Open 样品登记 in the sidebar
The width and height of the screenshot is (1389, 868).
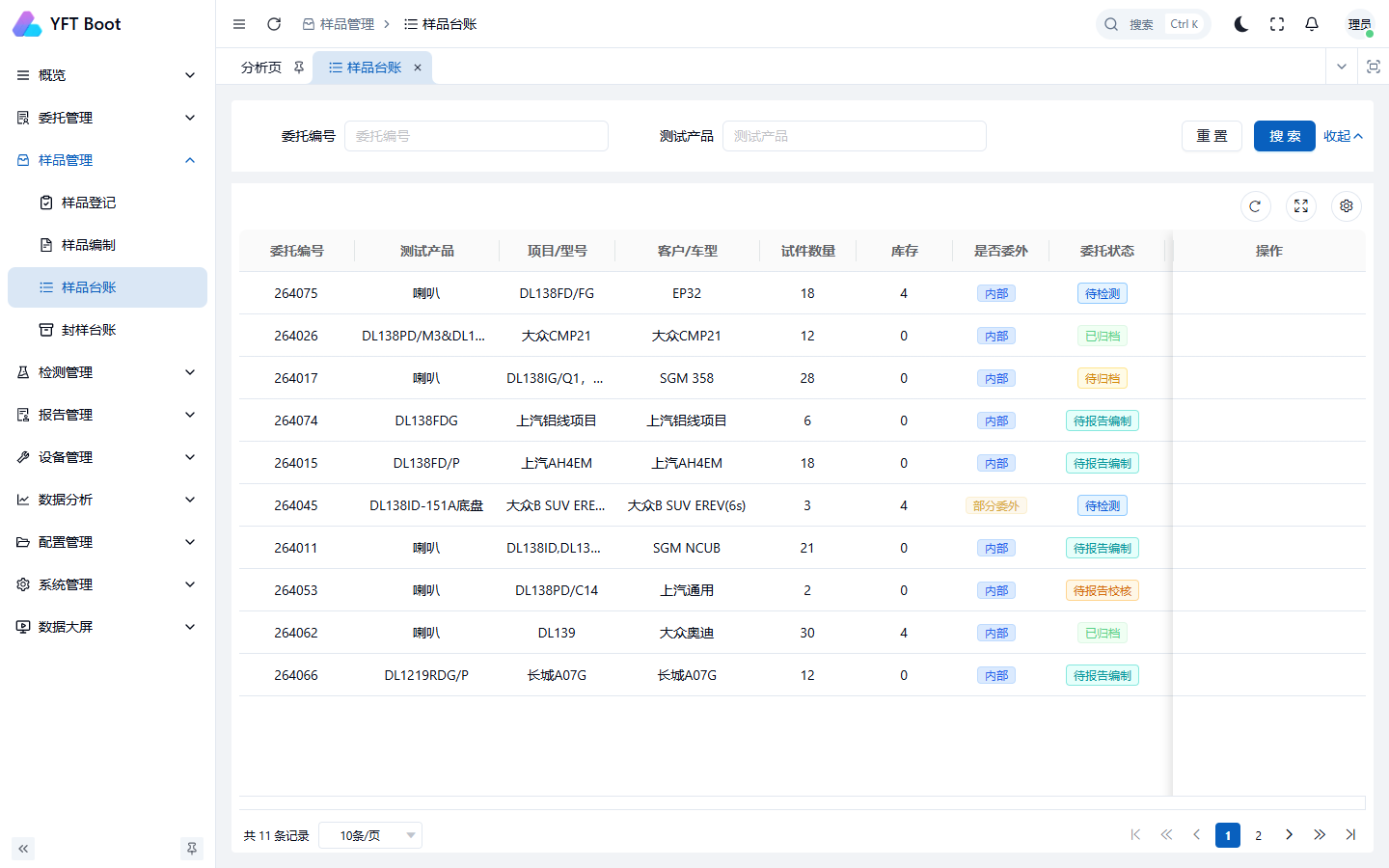[107, 203]
